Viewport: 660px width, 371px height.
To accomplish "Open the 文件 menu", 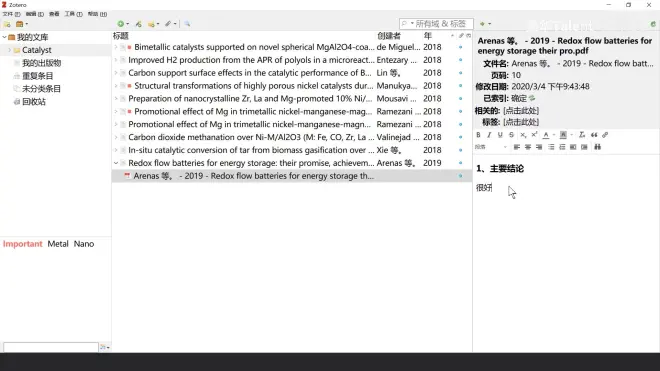I will (11, 14).
